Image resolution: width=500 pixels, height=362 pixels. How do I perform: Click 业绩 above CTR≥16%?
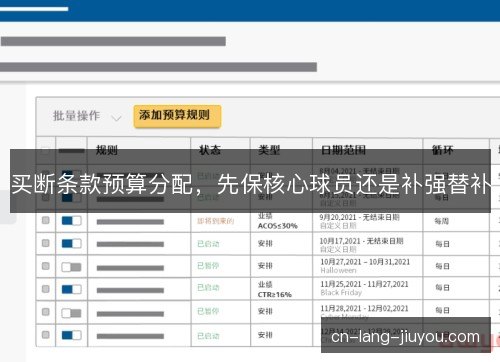pyautogui.click(x=265, y=284)
